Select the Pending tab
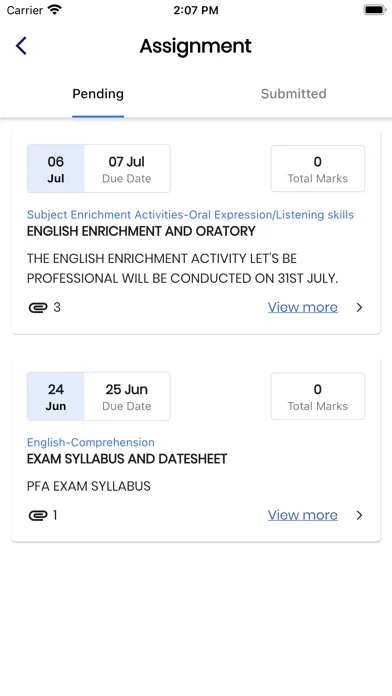Image resolution: width=392 pixels, height=696 pixels. coord(98,94)
